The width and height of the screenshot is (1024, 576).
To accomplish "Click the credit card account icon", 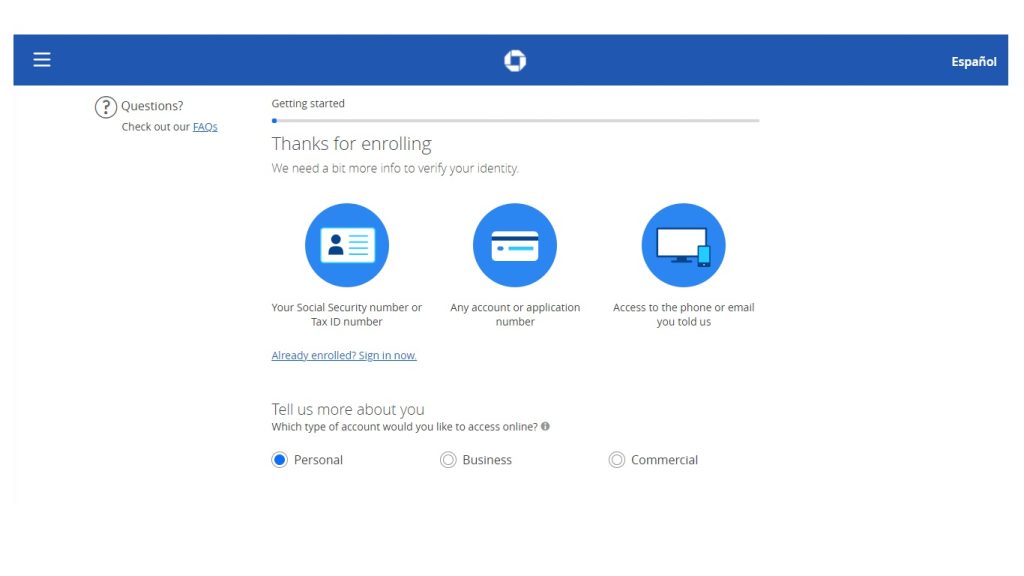I will coord(515,245).
